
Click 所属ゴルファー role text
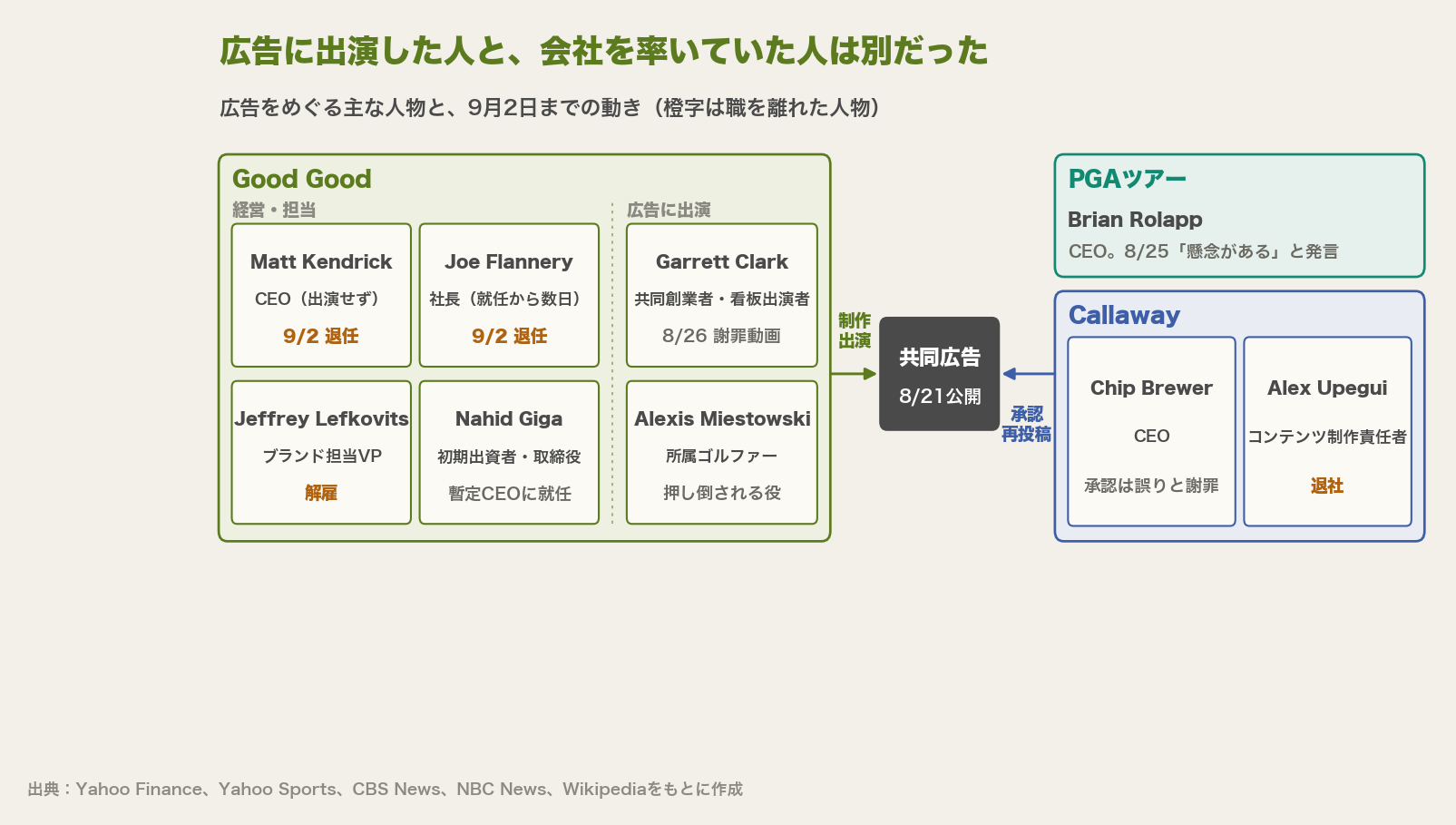coord(722,456)
